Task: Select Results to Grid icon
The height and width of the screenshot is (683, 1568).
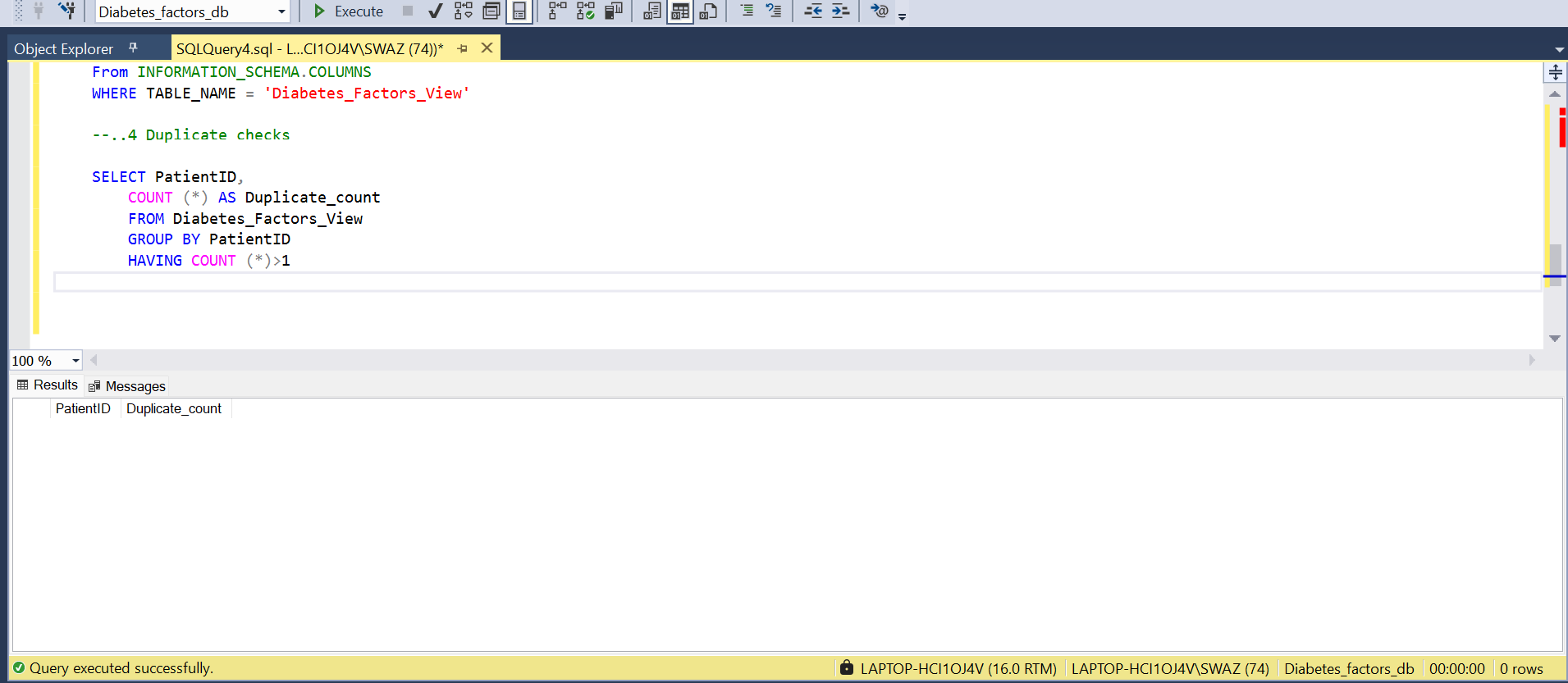Action: (680, 11)
